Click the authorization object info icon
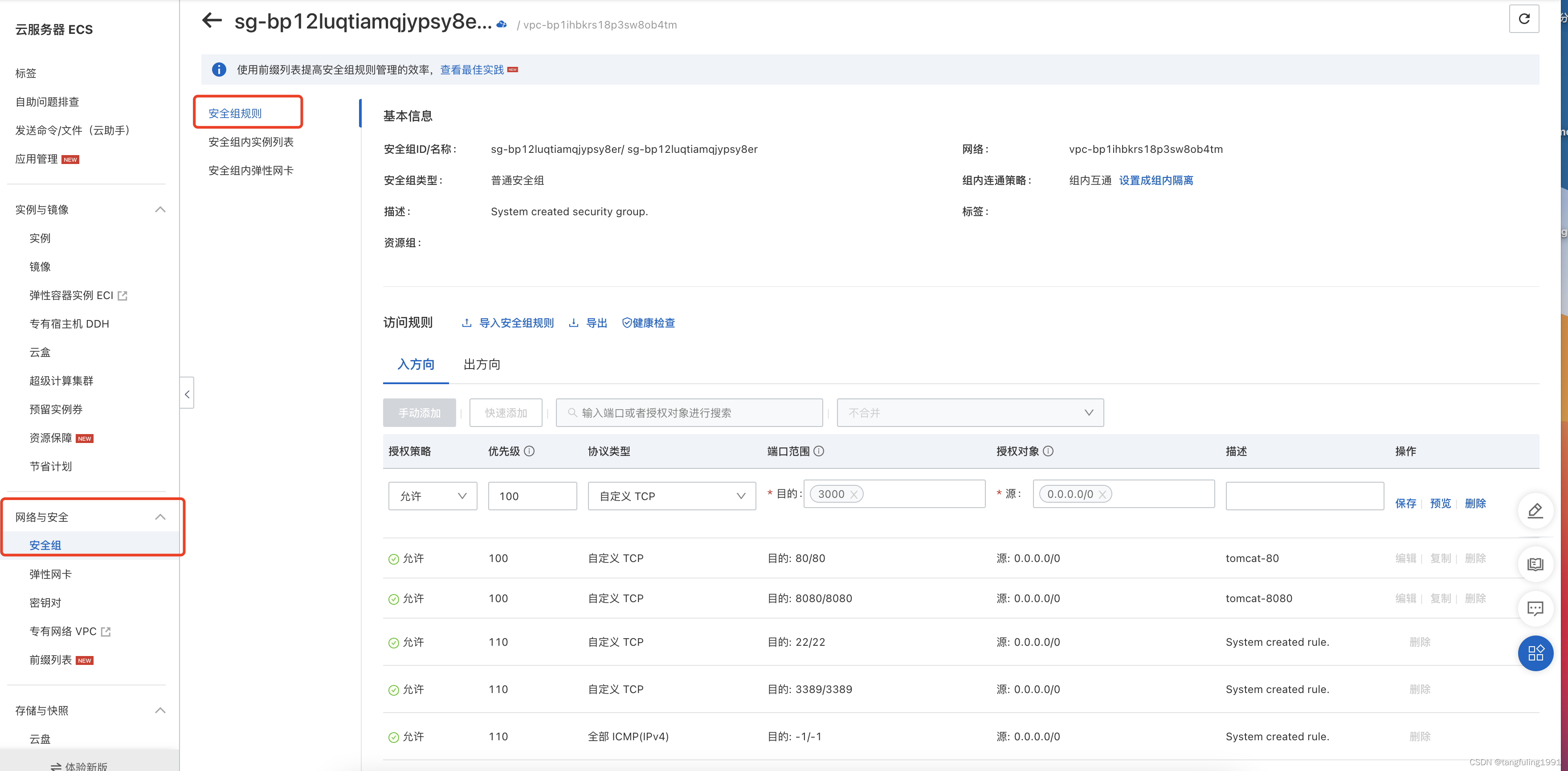The height and width of the screenshot is (771, 1568). [x=1048, y=451]
